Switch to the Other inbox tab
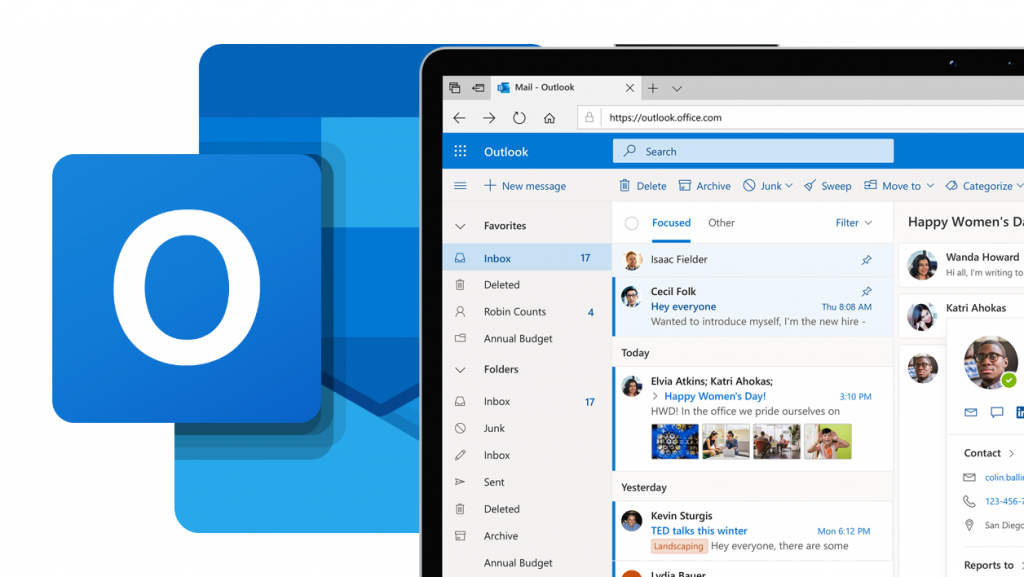This screenshot has height=577, width=1024. coord(721,223)
